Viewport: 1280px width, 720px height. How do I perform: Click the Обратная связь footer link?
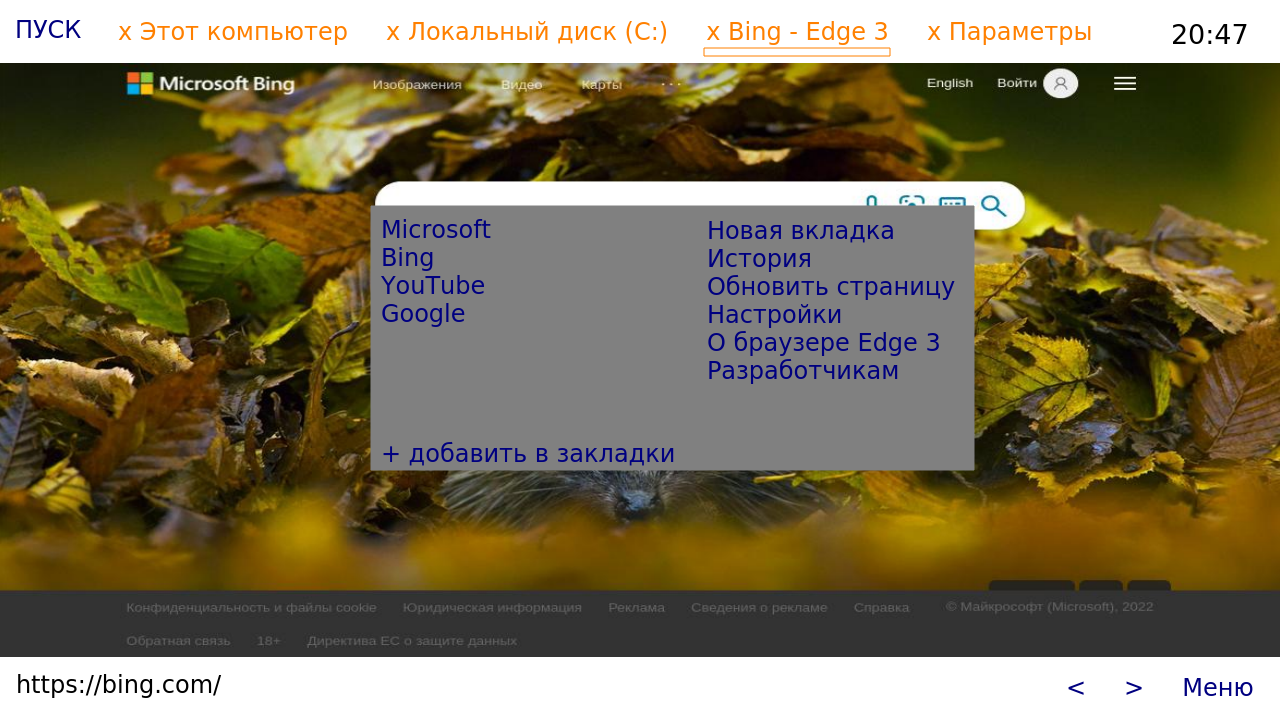[x=178, y=641]
